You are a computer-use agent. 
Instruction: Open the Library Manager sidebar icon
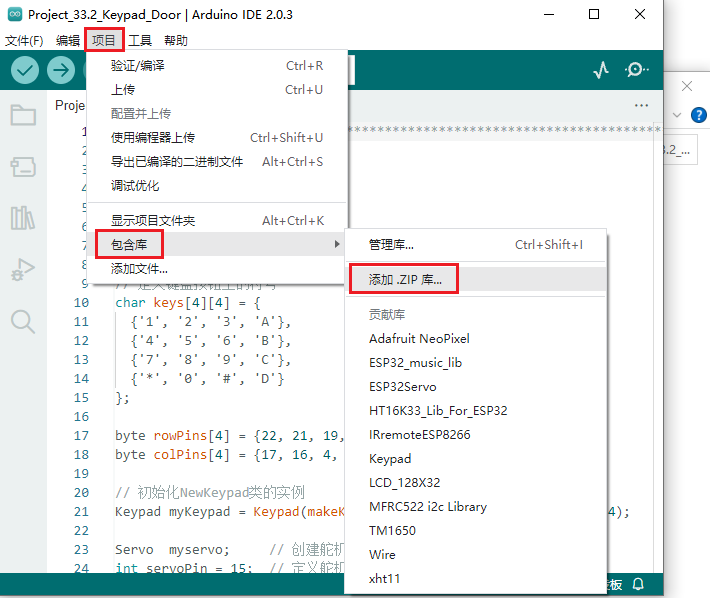coord(23,218)
